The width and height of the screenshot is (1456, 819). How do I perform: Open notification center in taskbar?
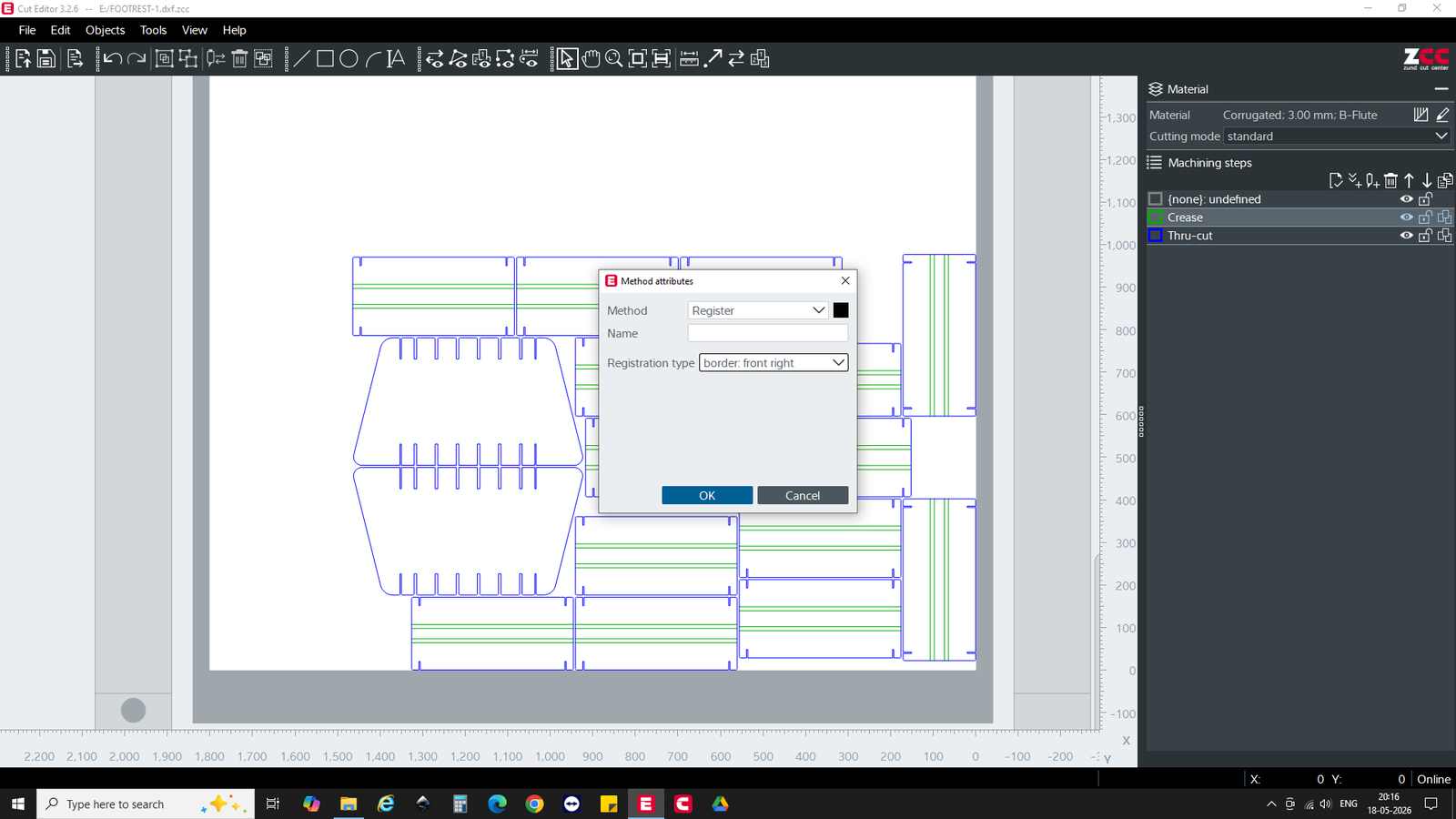(1431, 804)
